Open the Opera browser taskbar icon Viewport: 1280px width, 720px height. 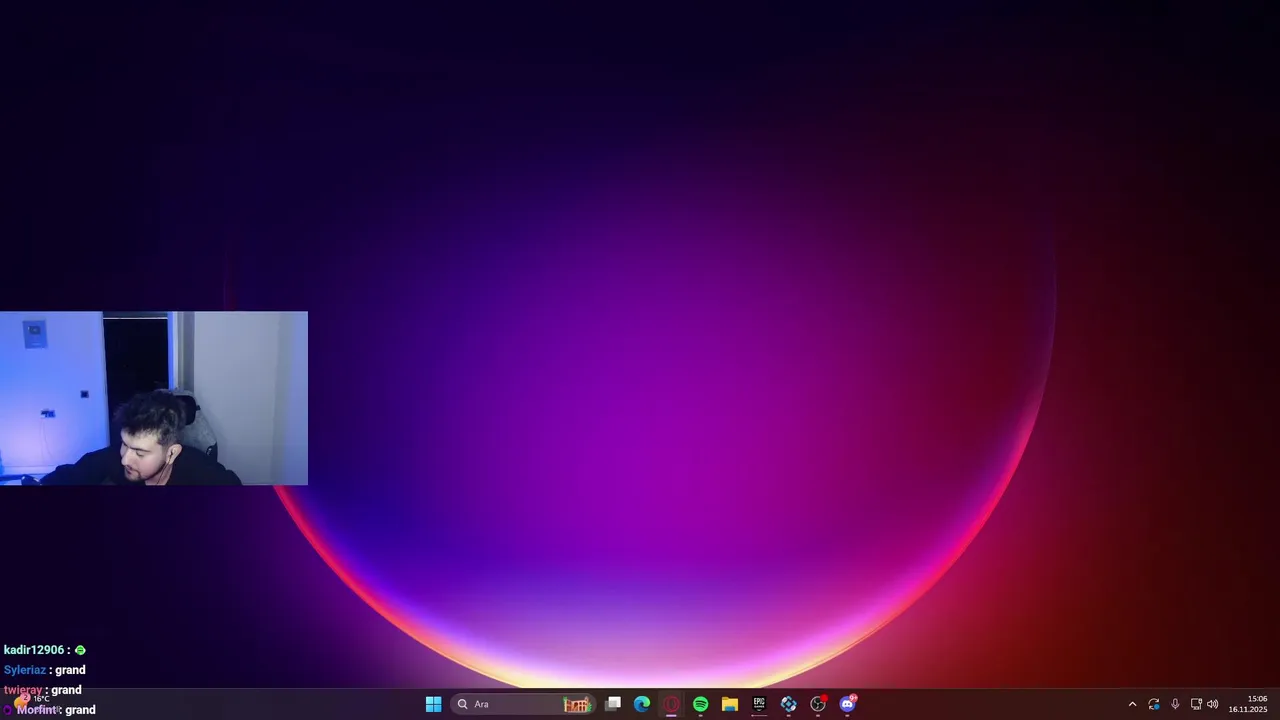671,704
